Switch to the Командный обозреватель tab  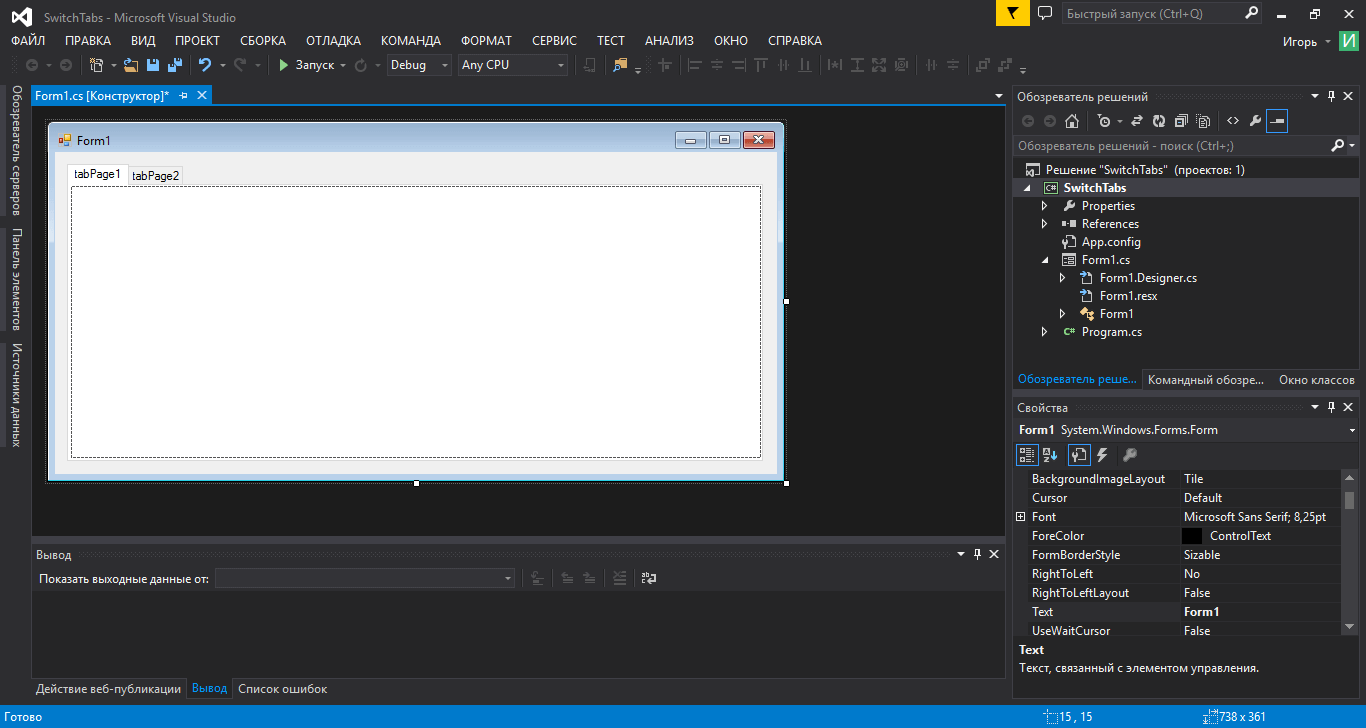[1205, 380]
